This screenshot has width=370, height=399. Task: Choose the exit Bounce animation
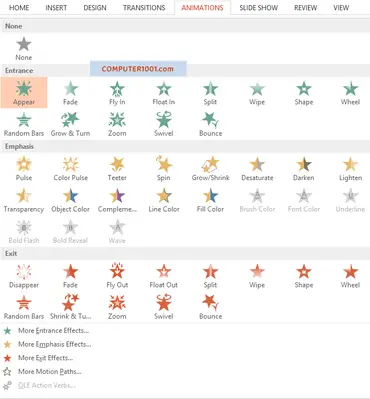pos(210,308)
